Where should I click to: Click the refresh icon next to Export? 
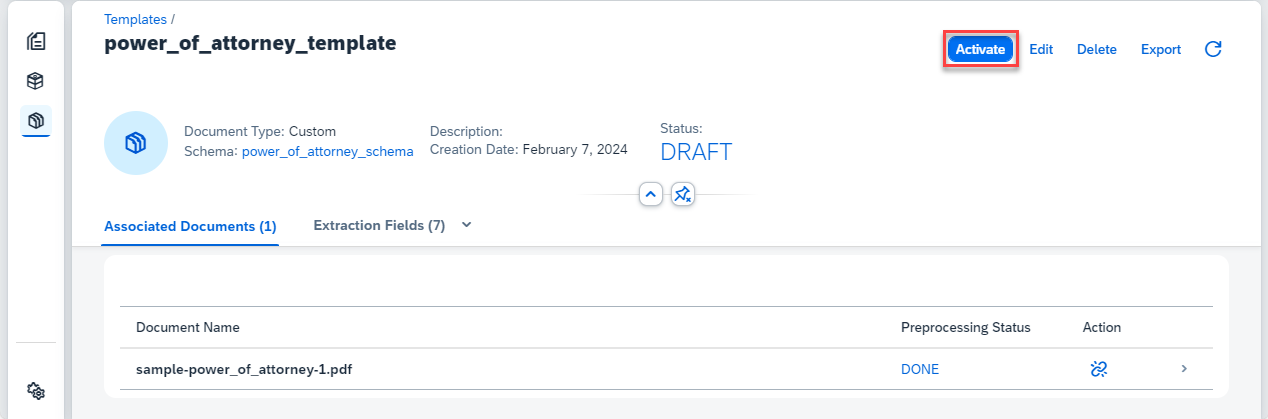(x=1213, y=49)
